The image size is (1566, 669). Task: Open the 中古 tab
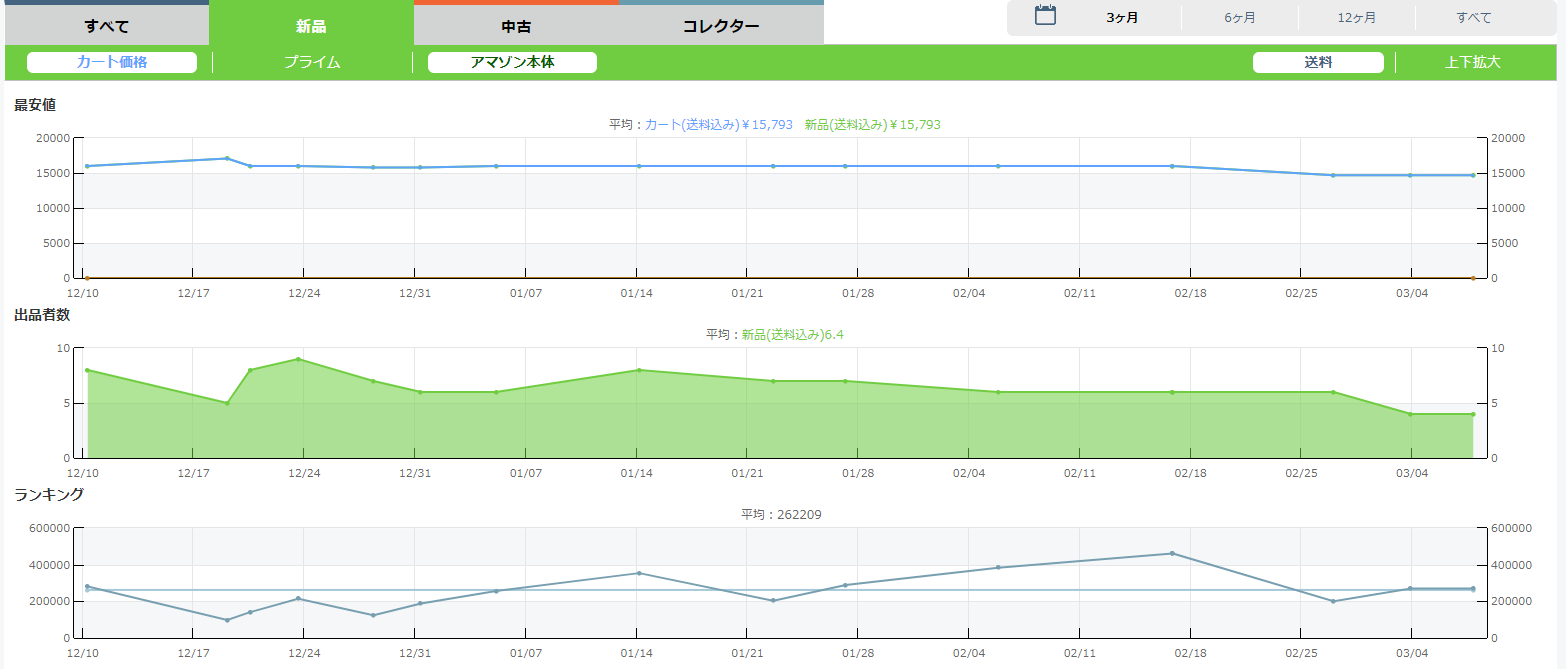(516, 26)
